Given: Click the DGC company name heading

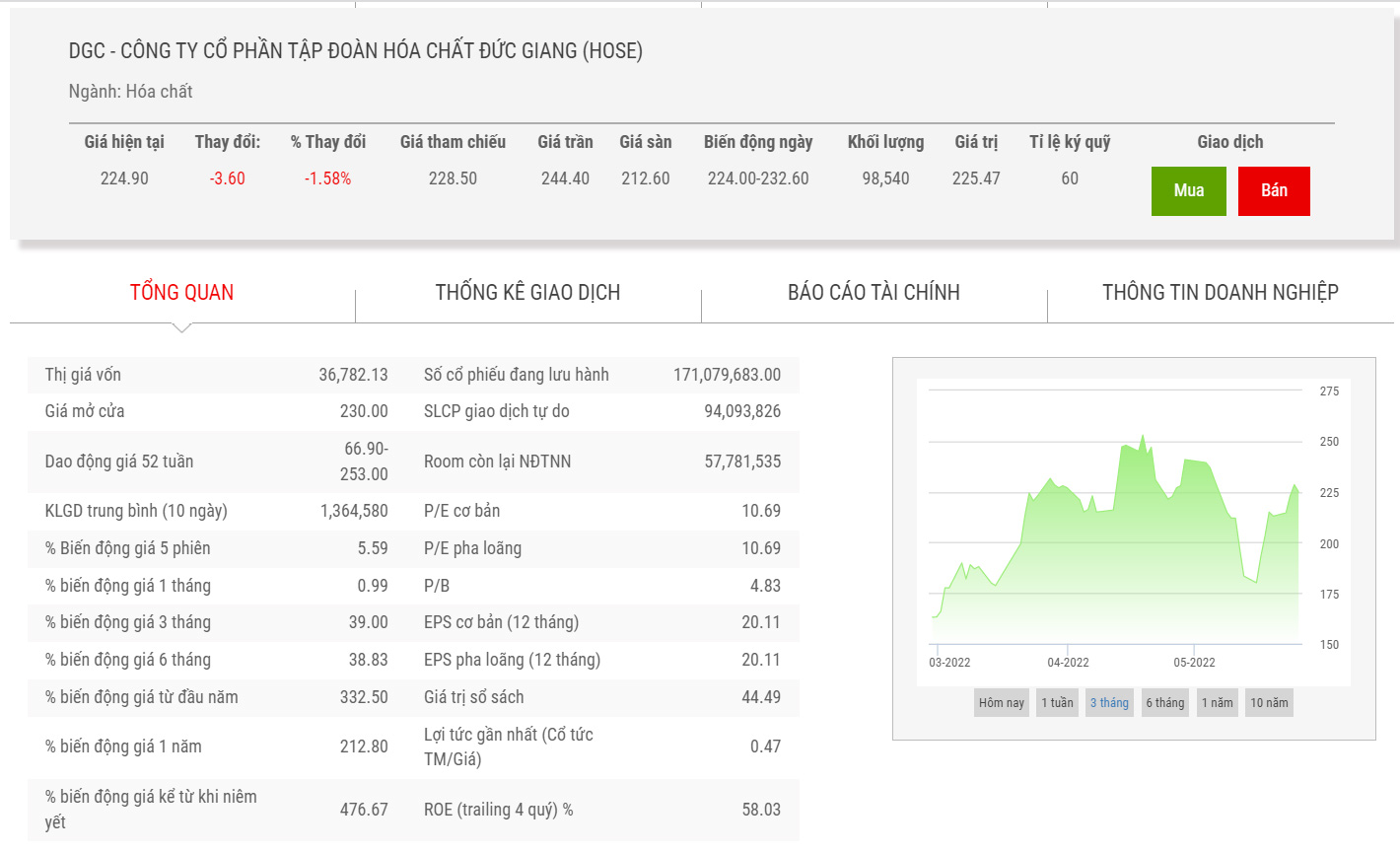Looking at the screenshot, I should coord(355,51).
